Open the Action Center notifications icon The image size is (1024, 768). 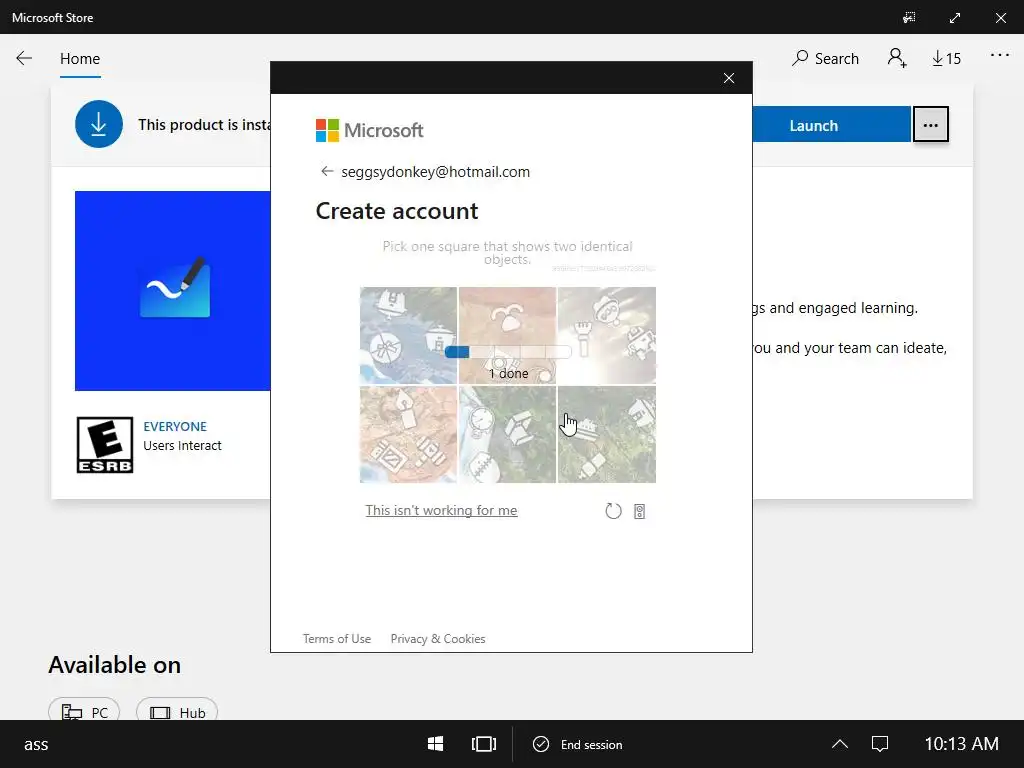(880, 744)
